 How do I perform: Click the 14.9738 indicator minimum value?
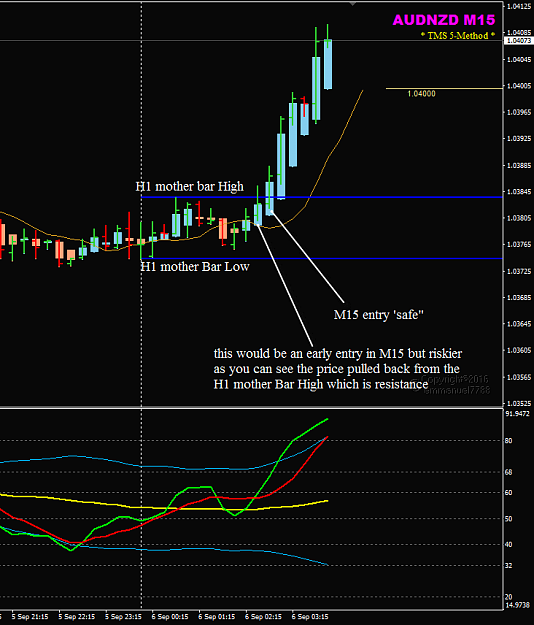click(x=518, y=605)
